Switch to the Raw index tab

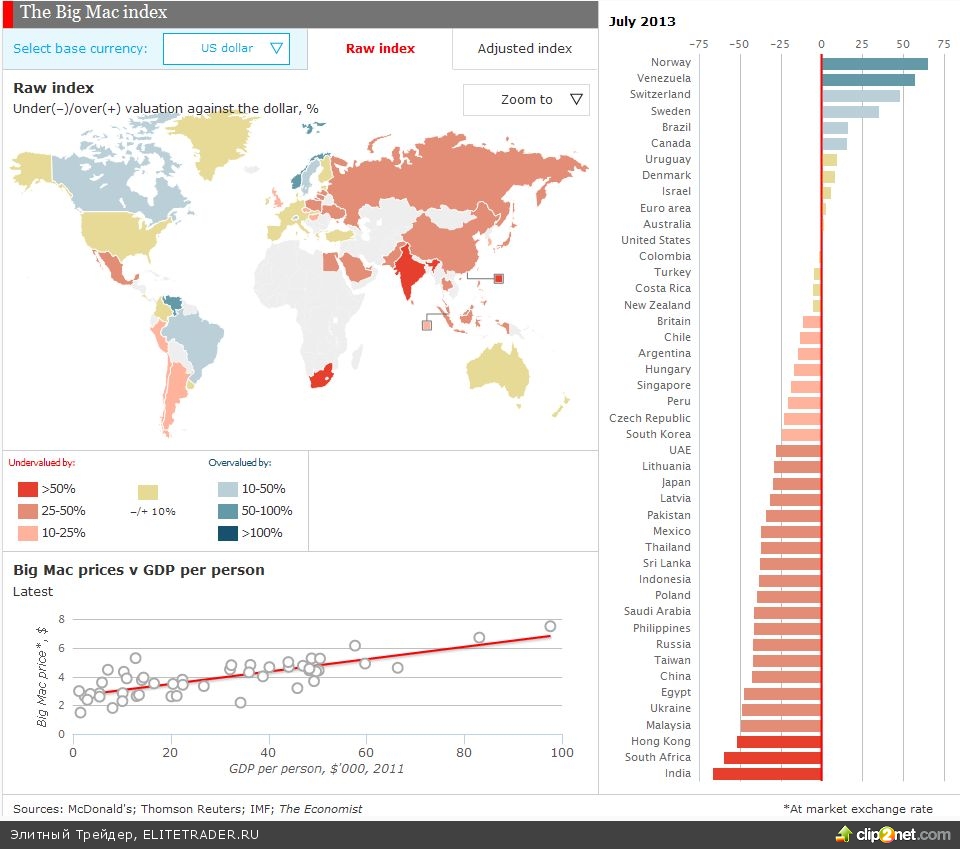point(380,48)
